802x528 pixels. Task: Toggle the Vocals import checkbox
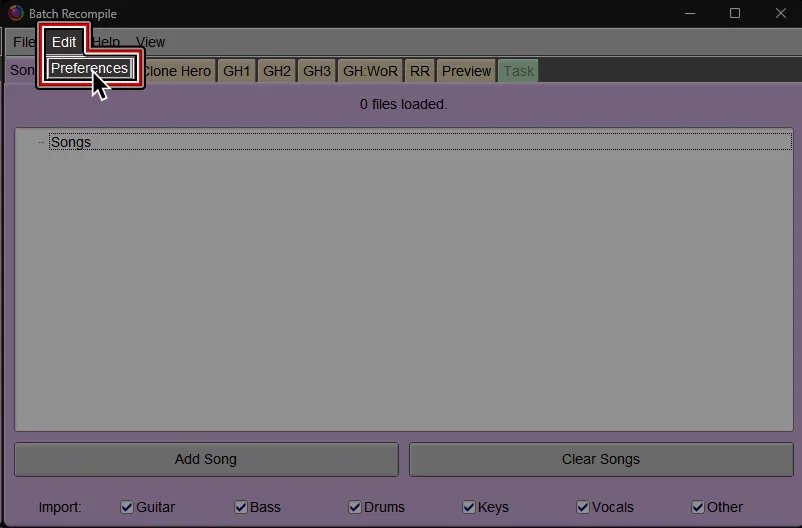tap(583, 507)
